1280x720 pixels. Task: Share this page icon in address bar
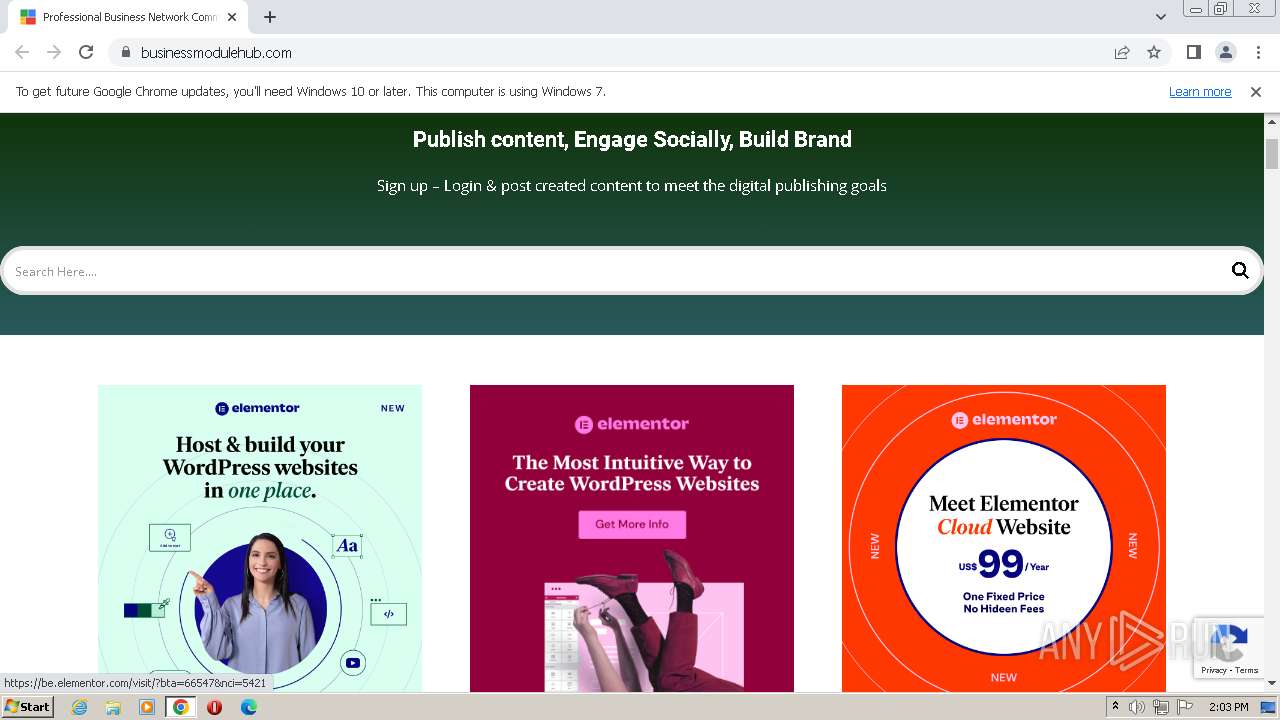(x=1122, y=52)
